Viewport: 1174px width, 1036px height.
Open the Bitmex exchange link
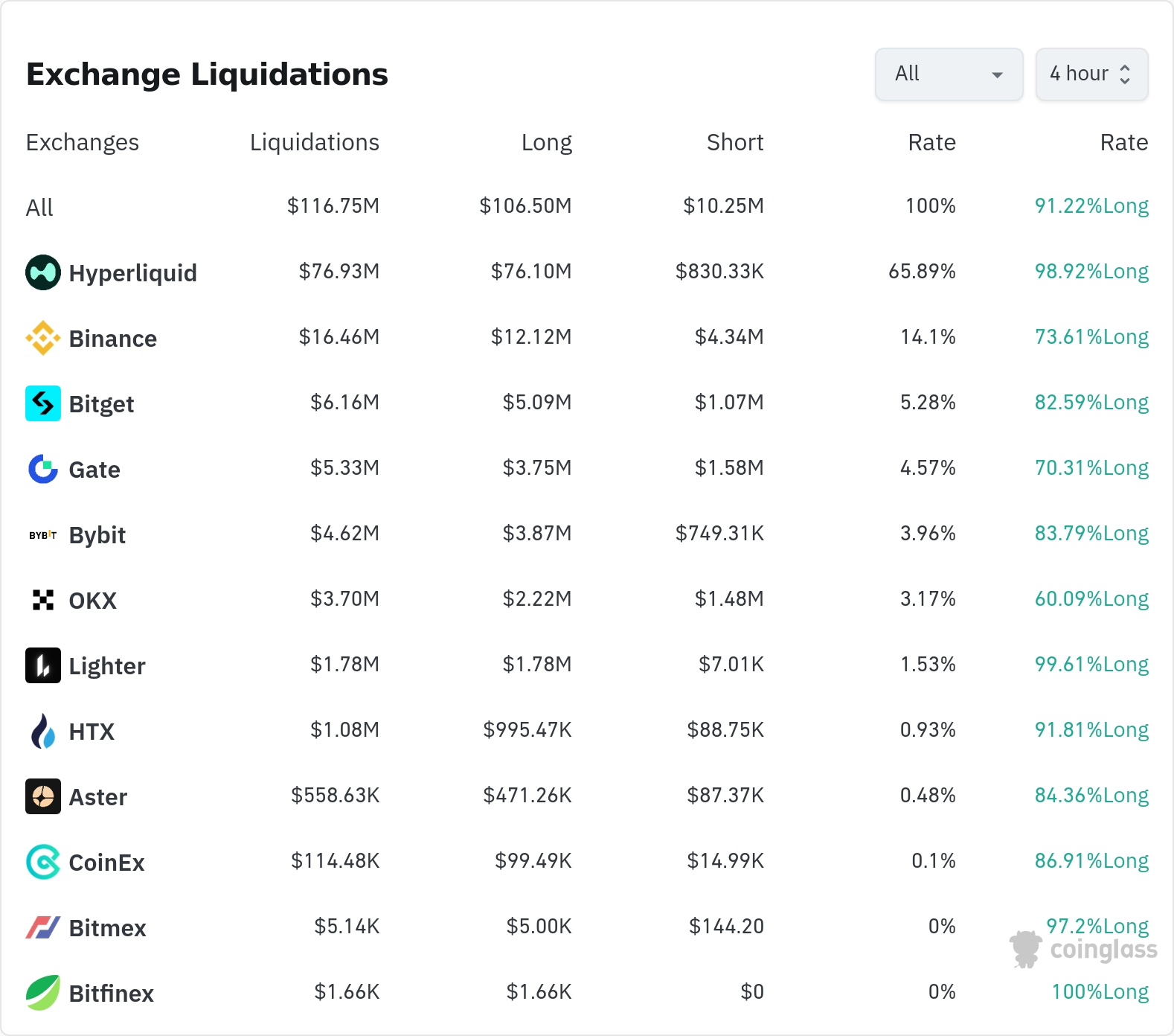click(x=107, y=928)
